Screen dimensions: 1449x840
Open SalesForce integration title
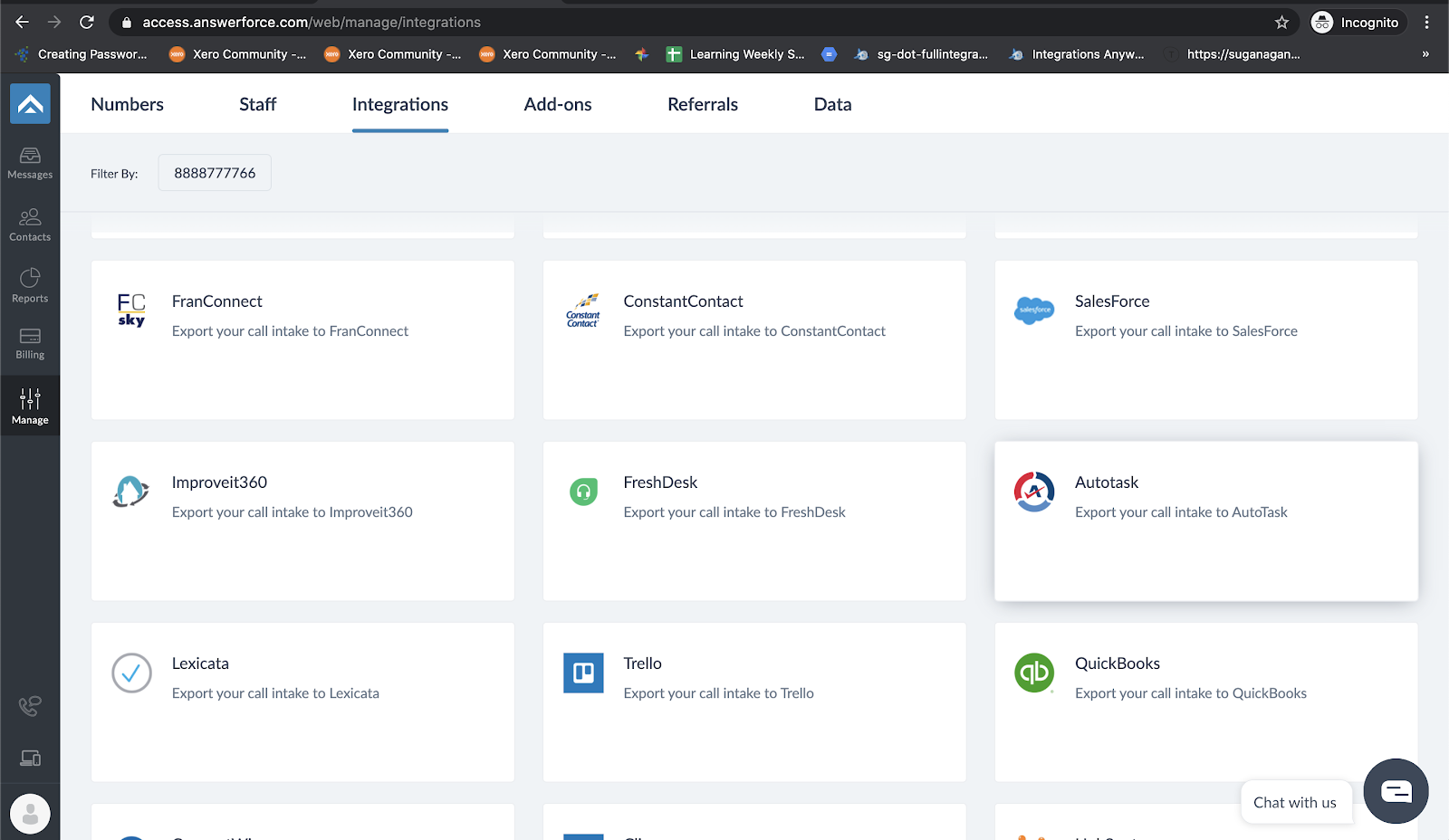tap(1112, 301)
